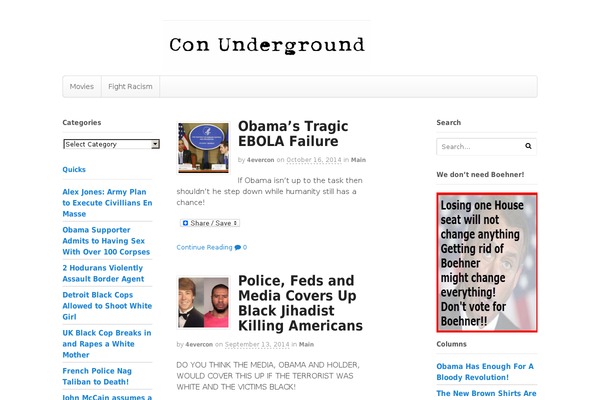The height and width of the screenshot is (400, 600).
Task: Open the French Police Nag Taliban link
Action: coord(97,376)
